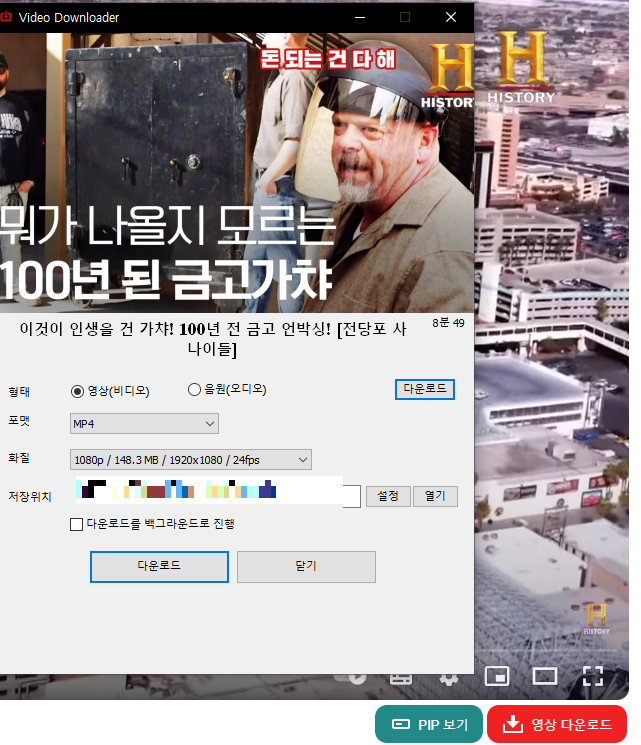Toggle theater mode icon in player
The image size is (641, 745).
tap(545, 676)
